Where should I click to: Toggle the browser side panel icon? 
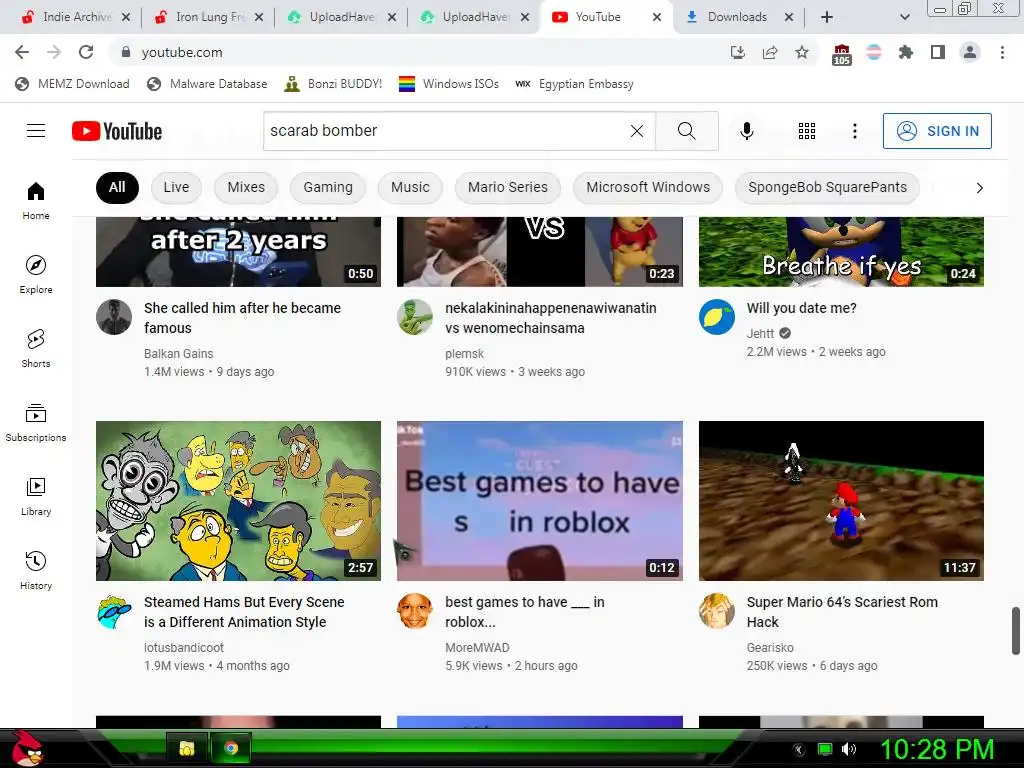tap(938, 52)
